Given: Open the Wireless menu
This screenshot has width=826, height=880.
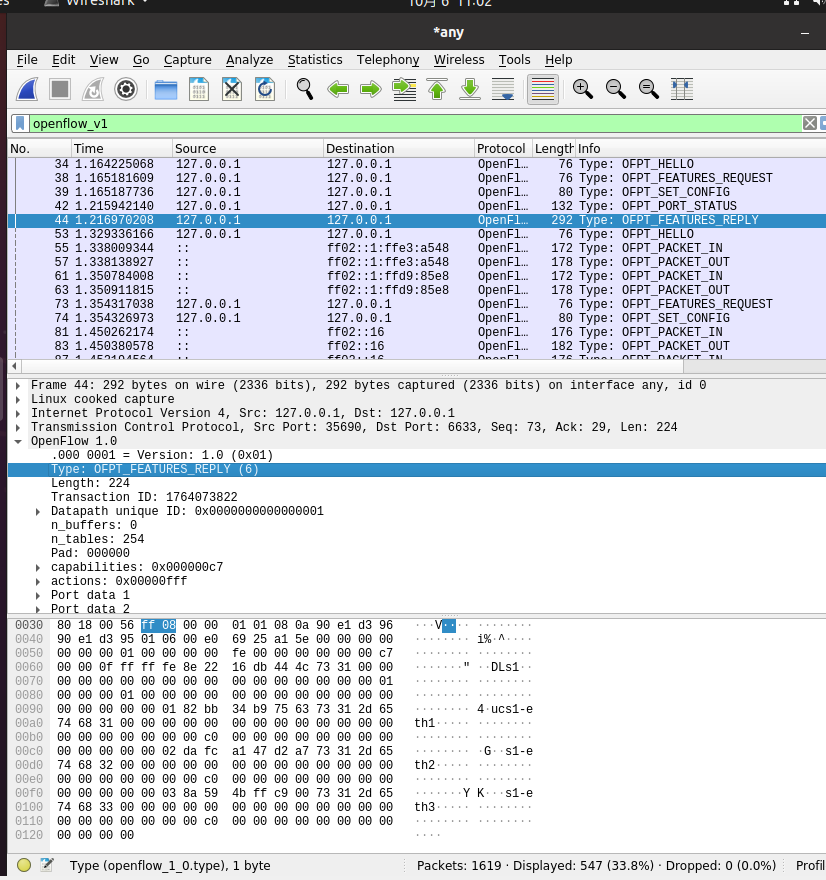Looking at the screenshot, I should click(458, 59).
